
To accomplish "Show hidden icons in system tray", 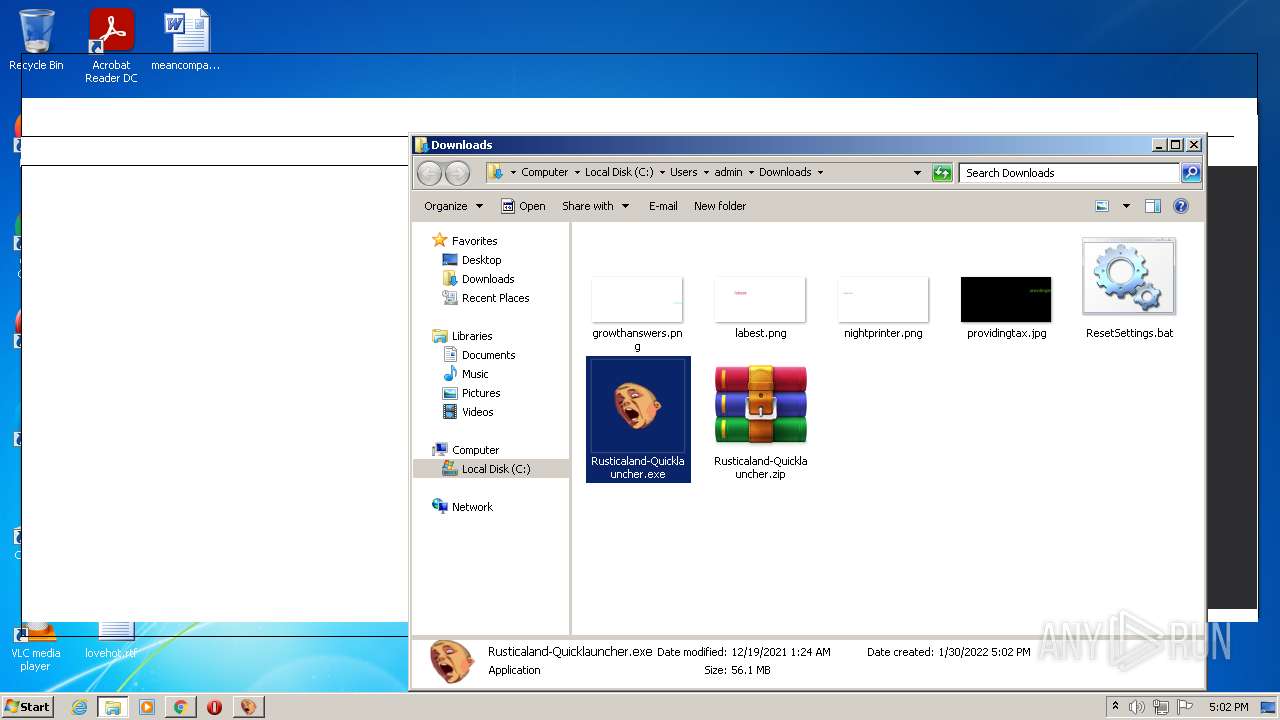I will 1115,706.
